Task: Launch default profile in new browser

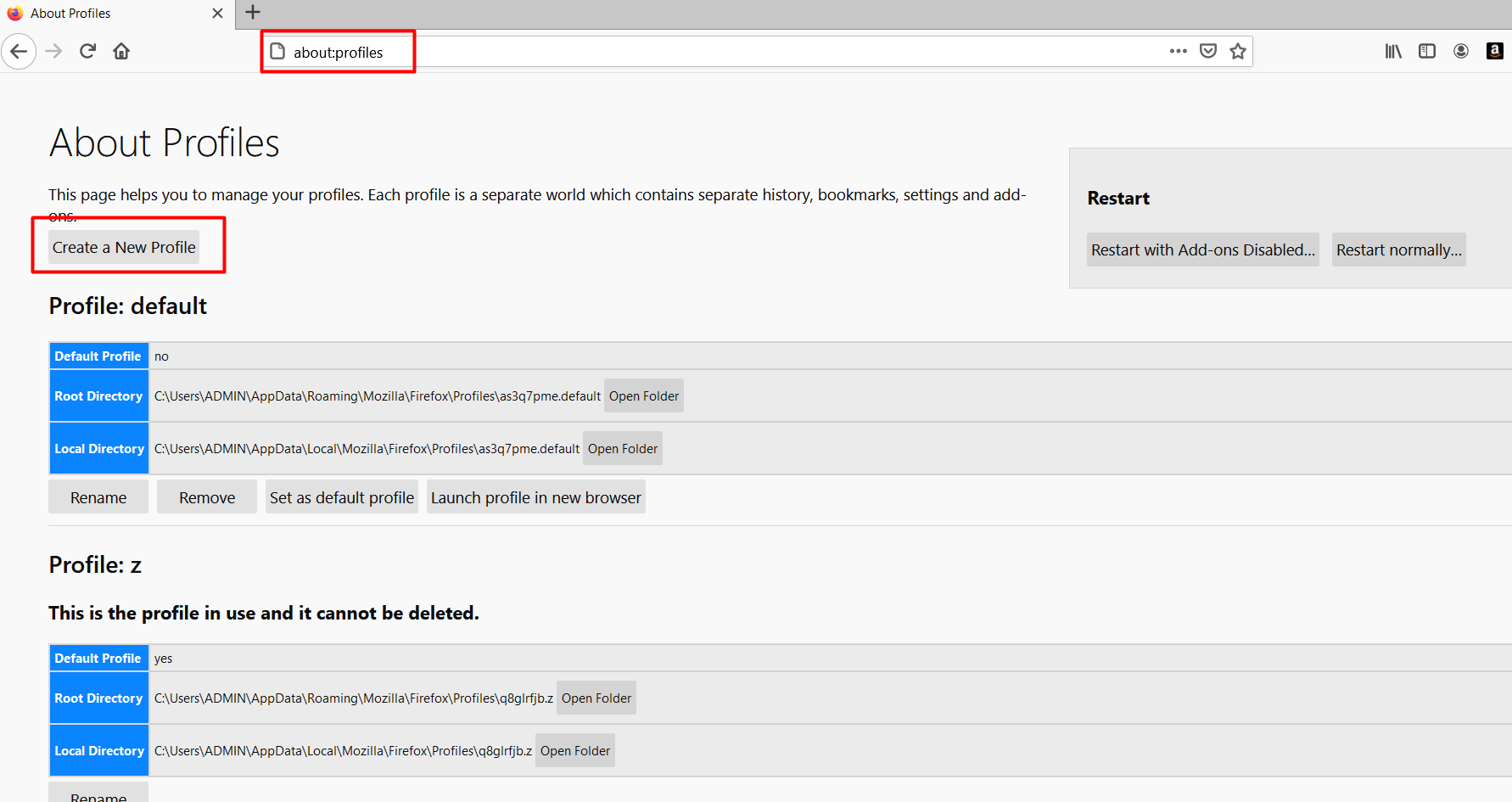Action: pos(535,497)
